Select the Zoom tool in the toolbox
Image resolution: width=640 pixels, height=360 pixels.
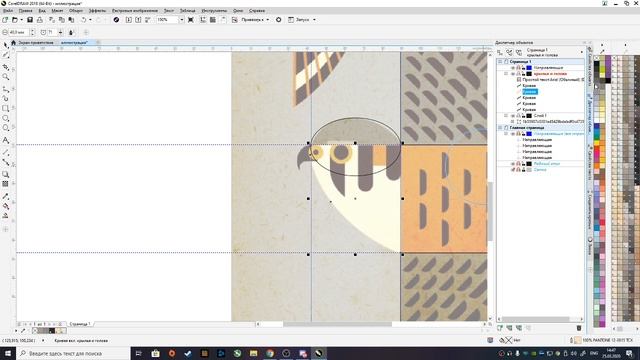[5, 77]
